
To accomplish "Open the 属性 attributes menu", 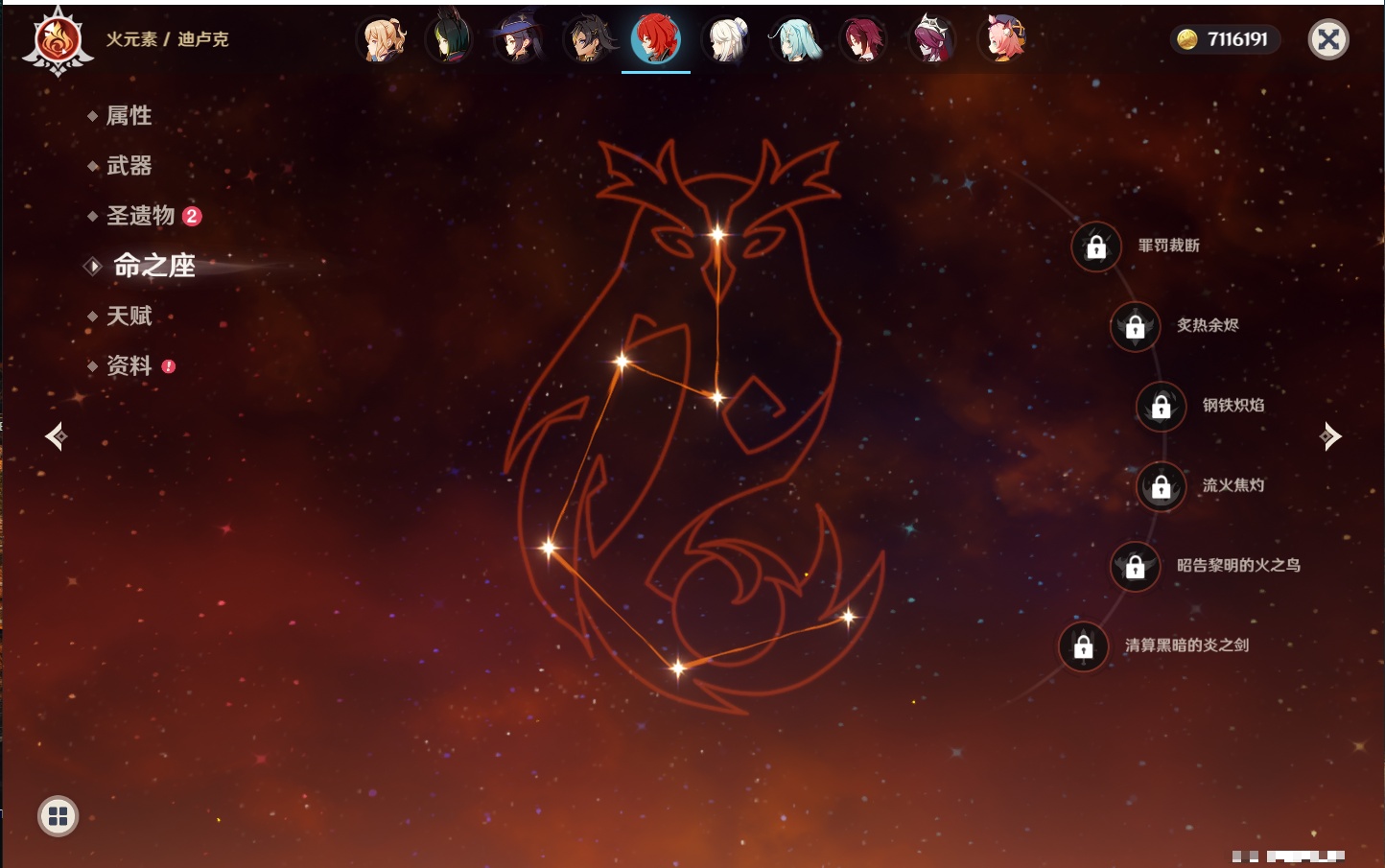I will point(129,116).
